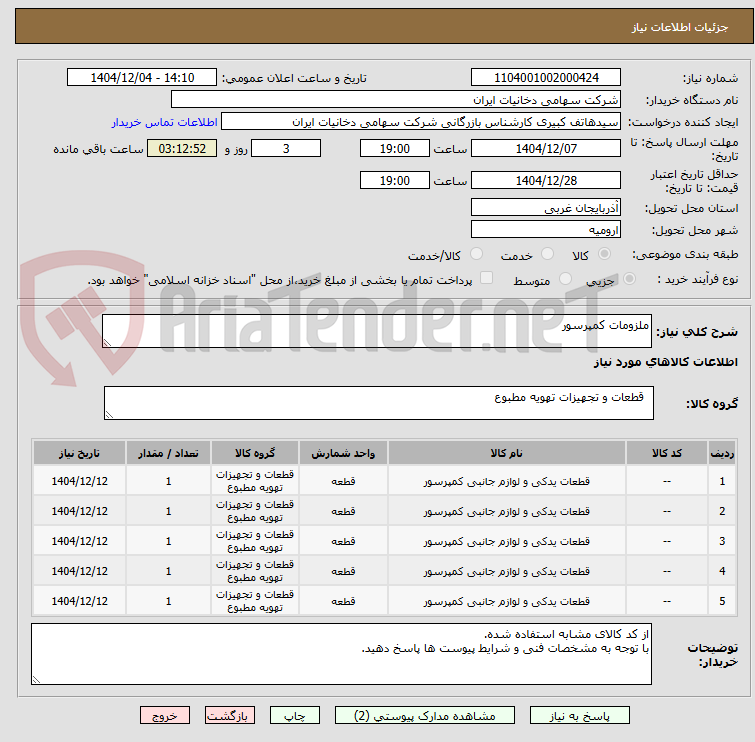Select the 'جزیی' purchase type radio

tap(629, 279)
